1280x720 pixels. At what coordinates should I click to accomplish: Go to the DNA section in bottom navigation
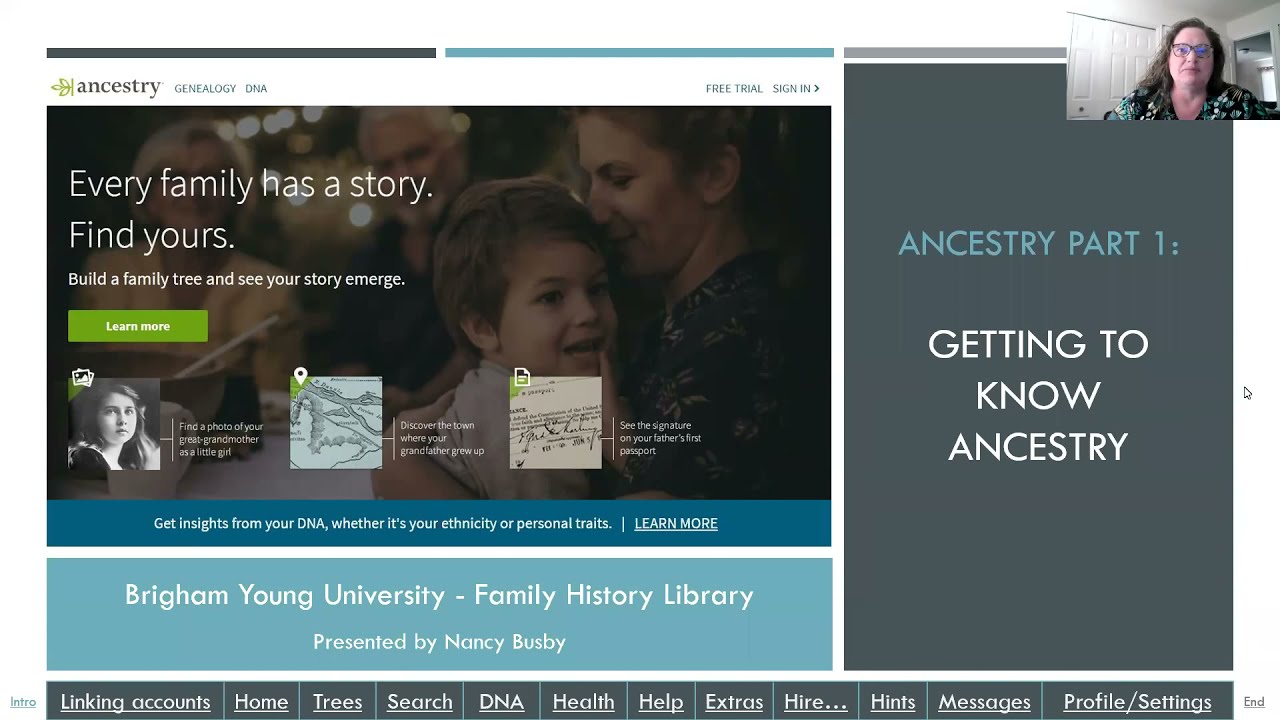tap(501, 702)
